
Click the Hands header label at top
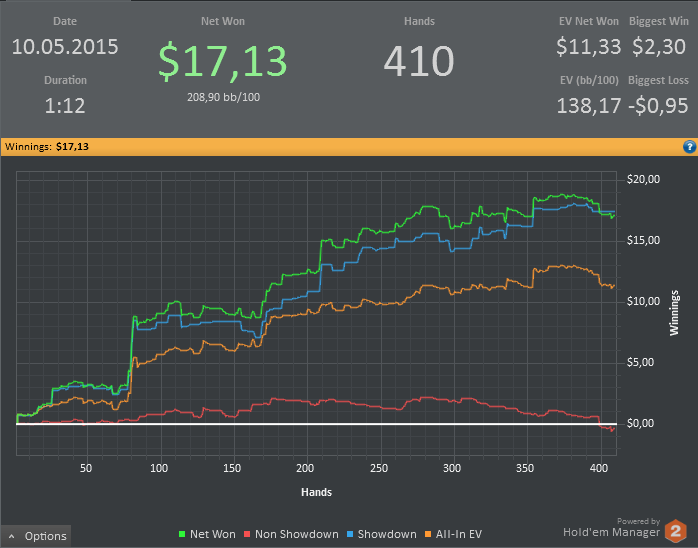419,21
